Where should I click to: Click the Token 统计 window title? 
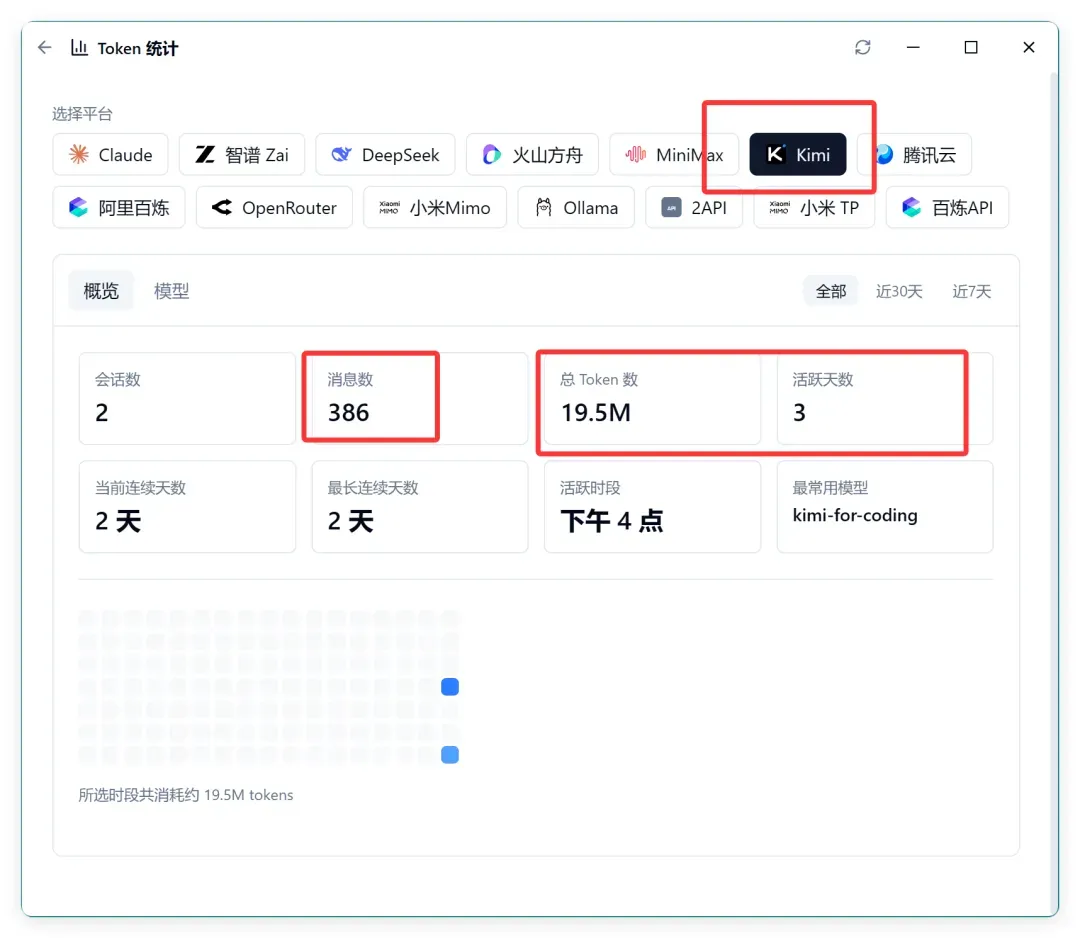(138, 48)
